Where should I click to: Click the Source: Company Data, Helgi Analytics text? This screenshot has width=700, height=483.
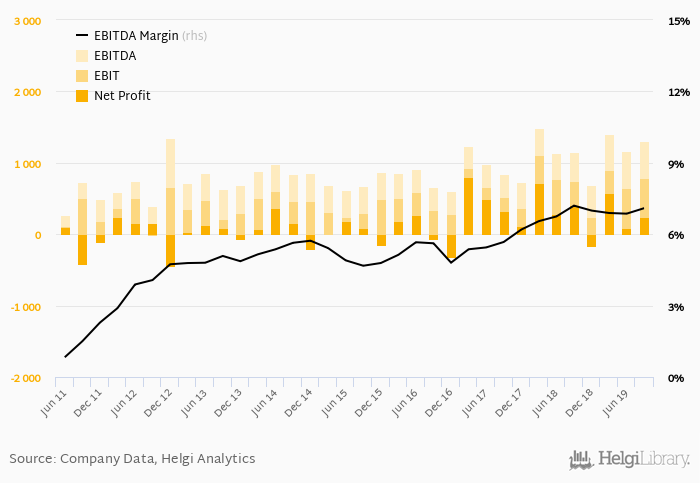pyautogui.click(x=132, y=459)
